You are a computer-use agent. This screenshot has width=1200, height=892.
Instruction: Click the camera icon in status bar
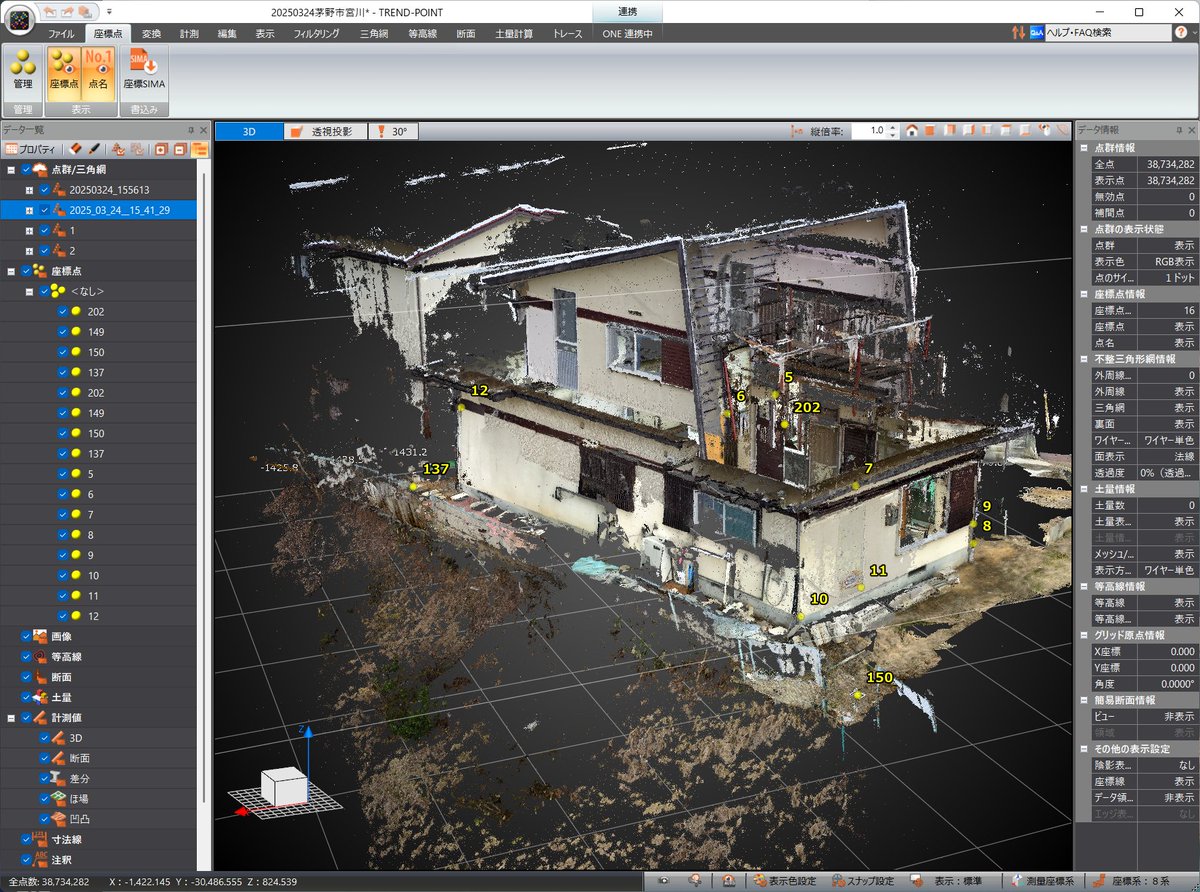click(x=663, y=881)
